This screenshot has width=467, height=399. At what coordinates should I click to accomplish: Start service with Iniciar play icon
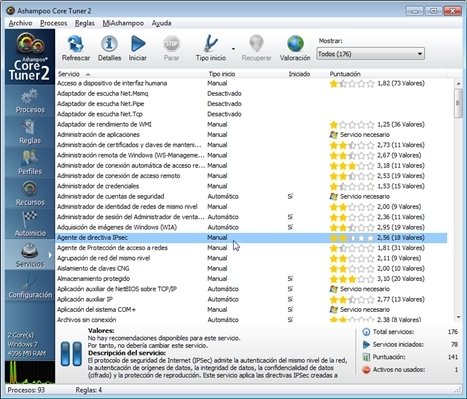pyautogui.click(x=138, y=44)
